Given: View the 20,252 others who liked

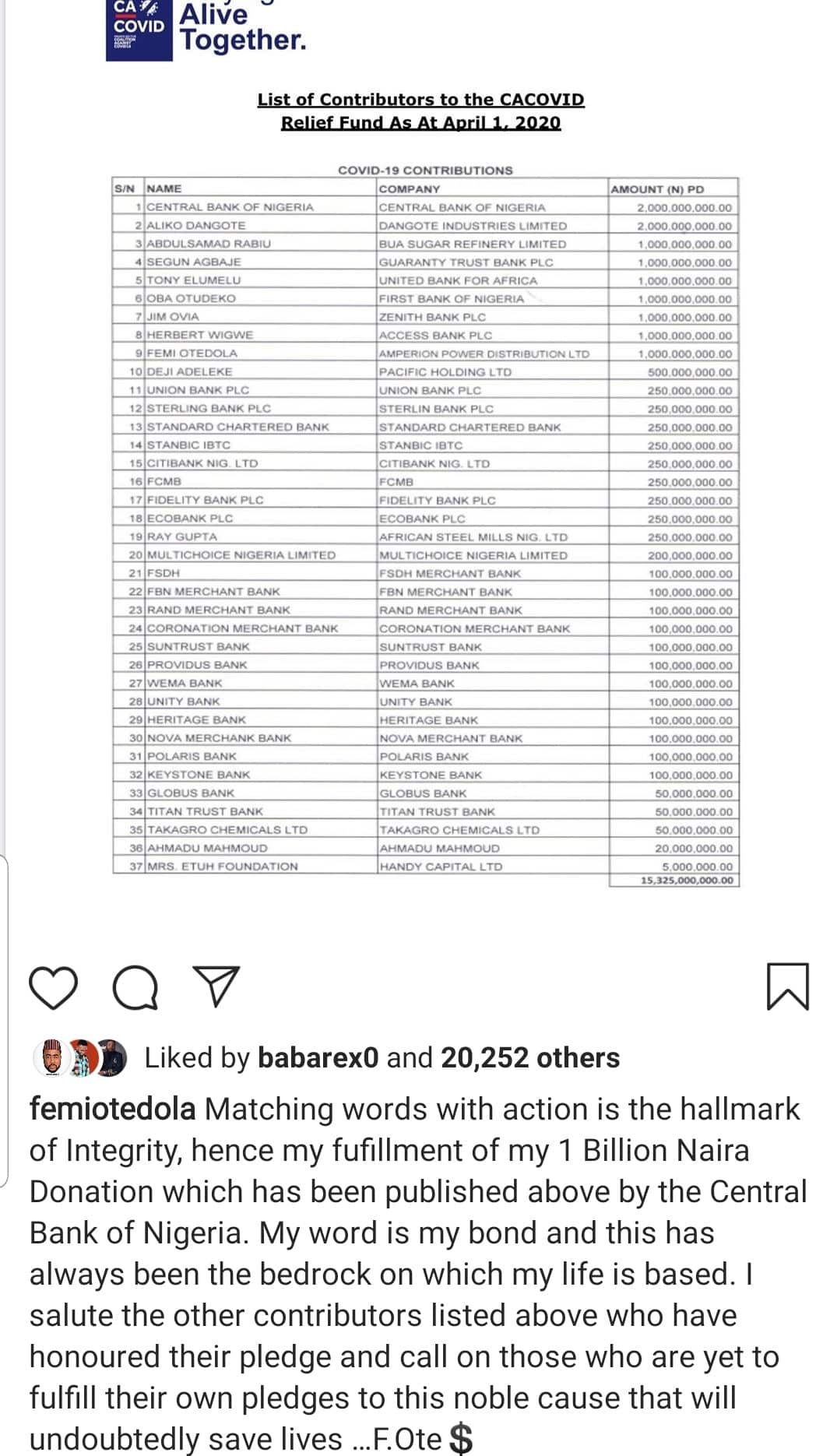Looking at the screenshot, I should [x=530, y=1058].
